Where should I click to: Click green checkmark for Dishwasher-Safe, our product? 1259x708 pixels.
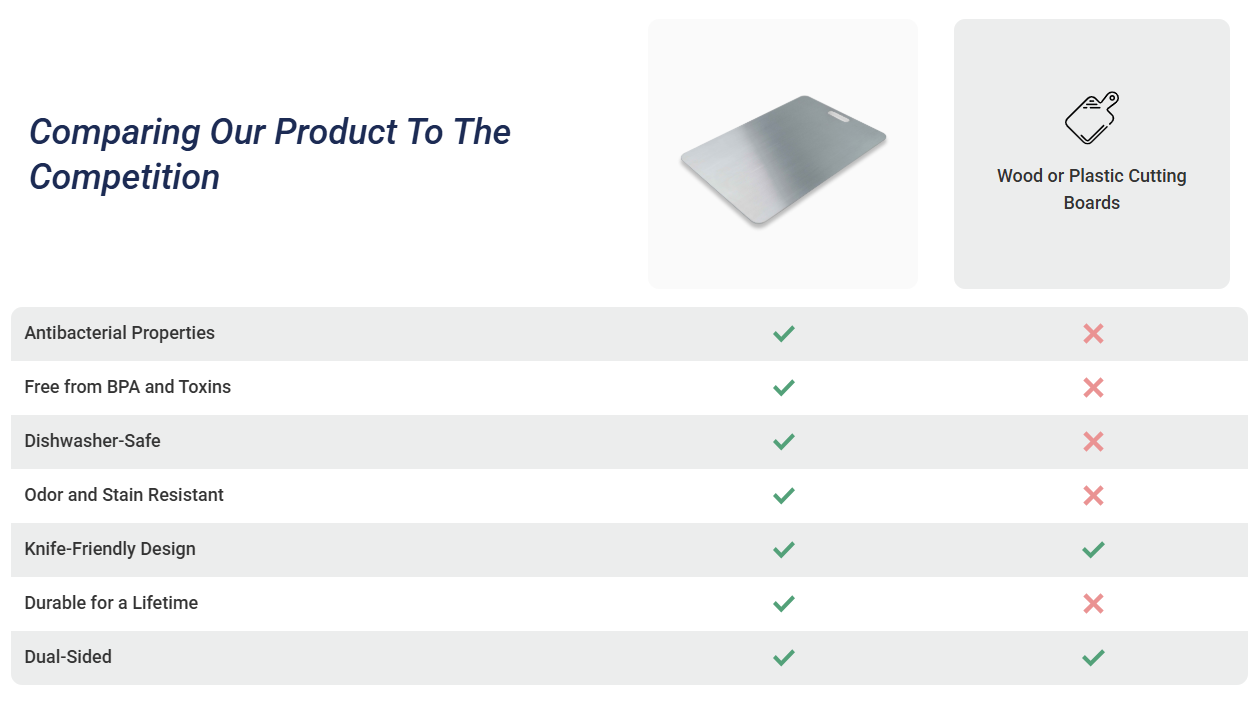tap(784, 442)
